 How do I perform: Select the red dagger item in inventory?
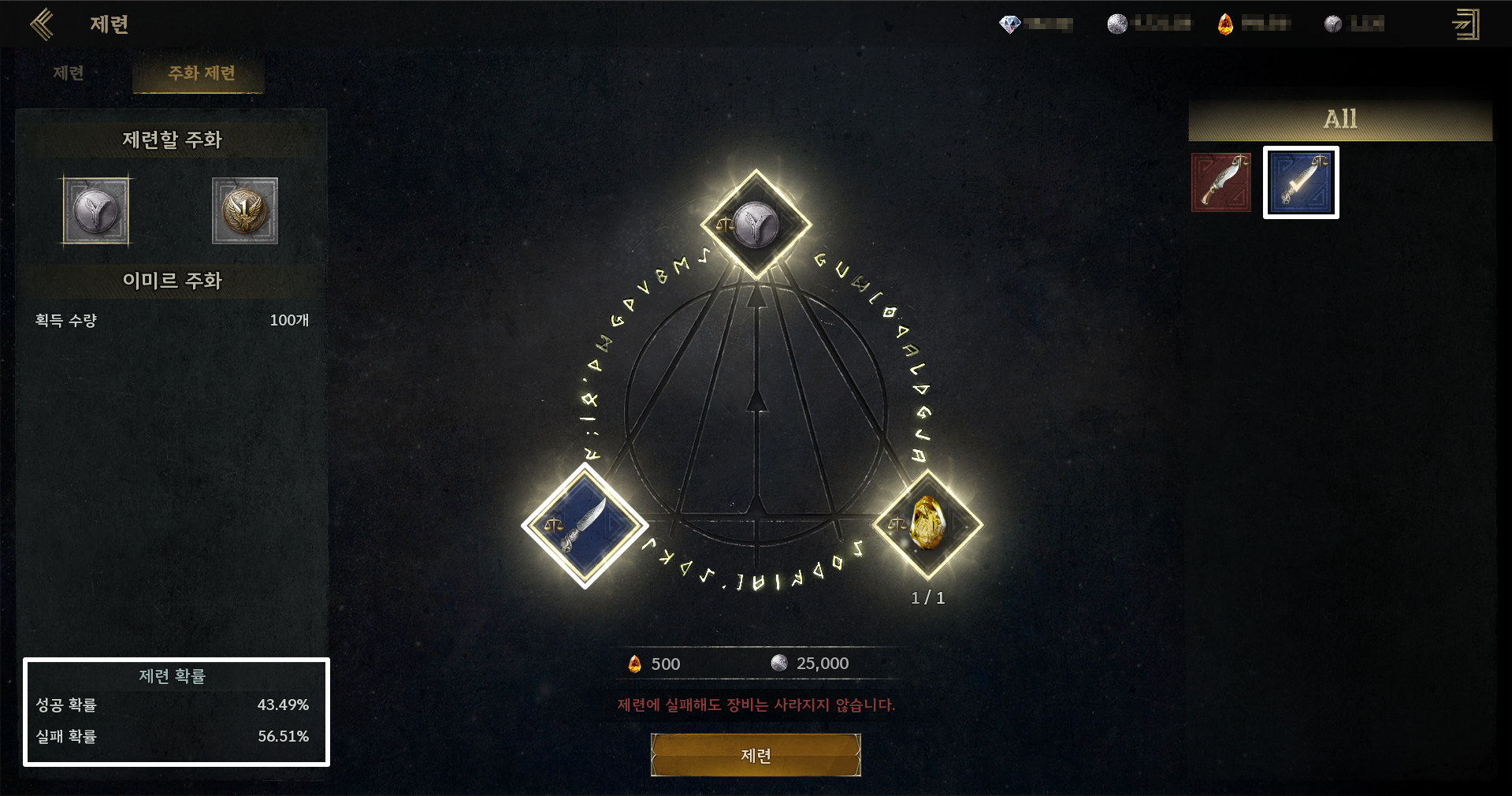point(1221,182)
